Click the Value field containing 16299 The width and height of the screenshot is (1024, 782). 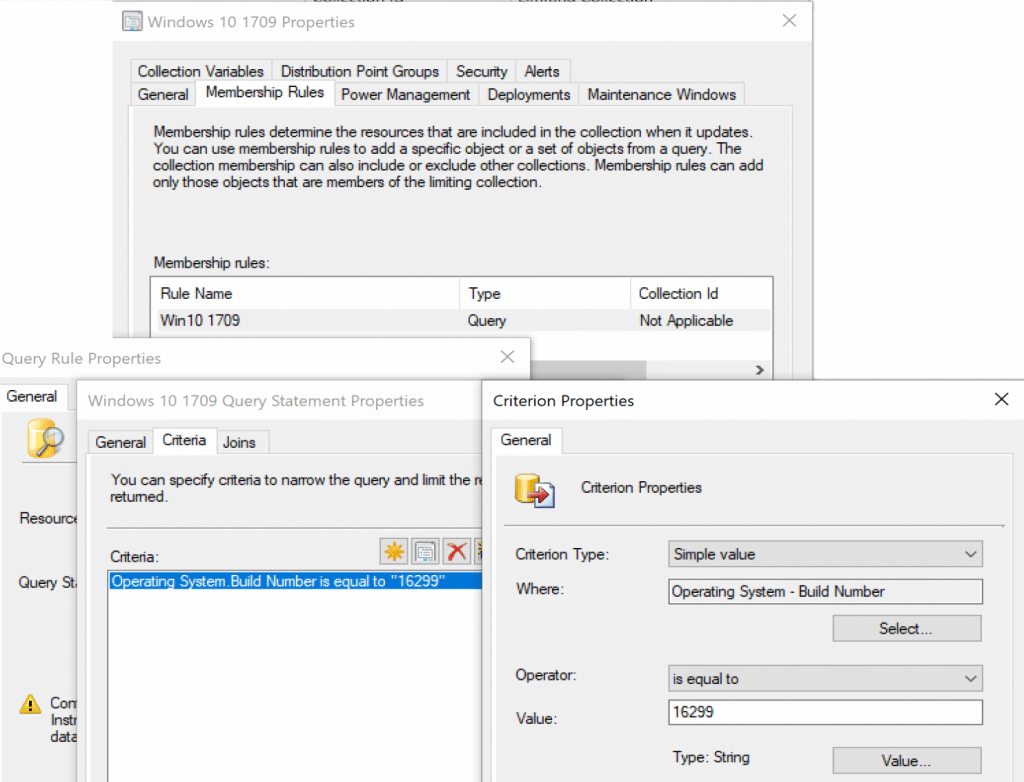(825, 712)
